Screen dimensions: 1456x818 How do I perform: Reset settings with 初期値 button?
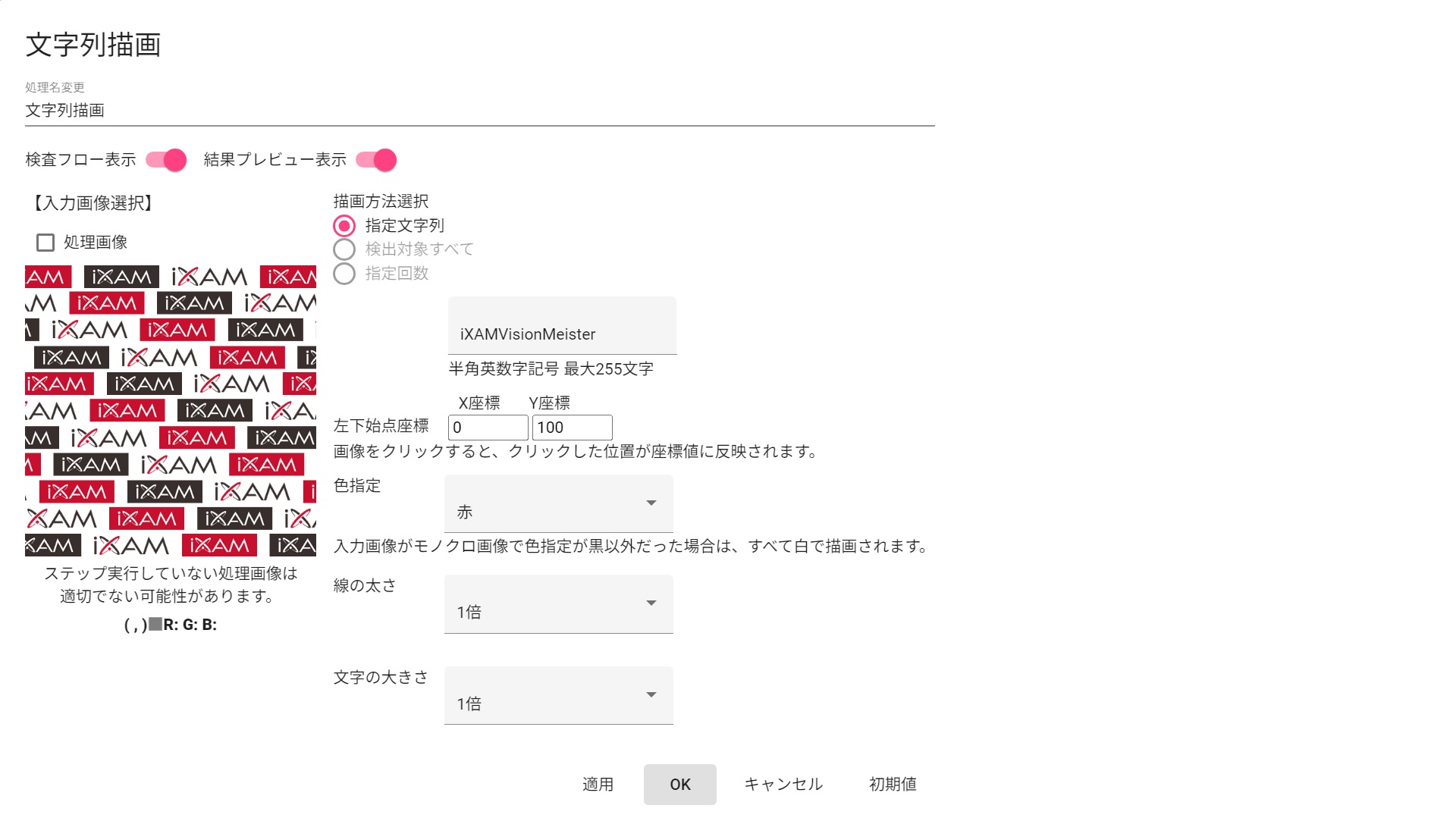click(x=893, y=785)
